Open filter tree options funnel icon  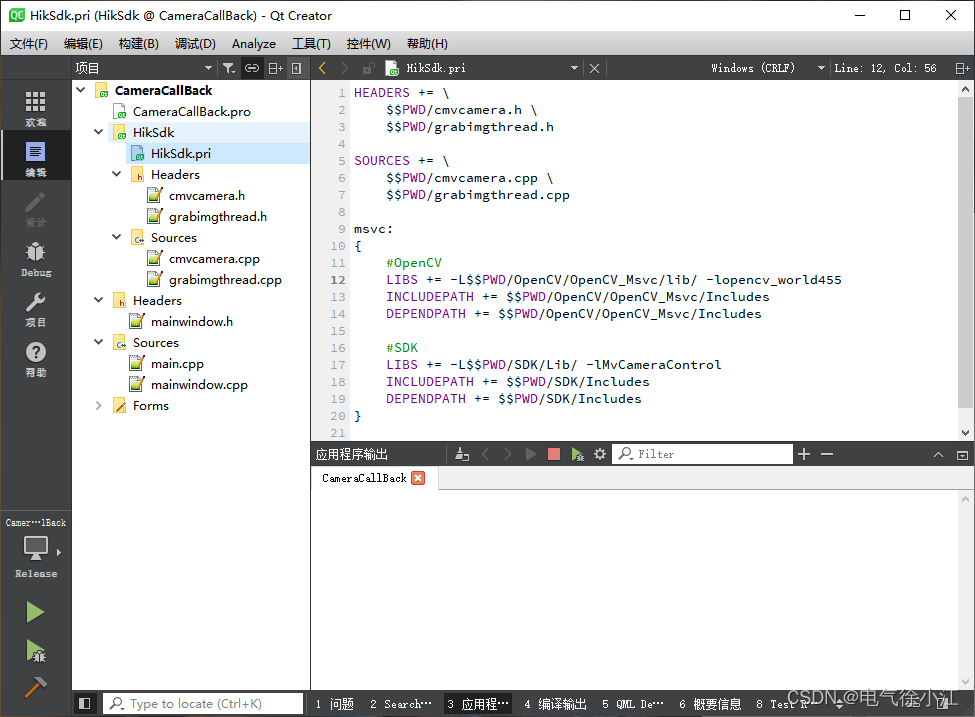[229, 68]
